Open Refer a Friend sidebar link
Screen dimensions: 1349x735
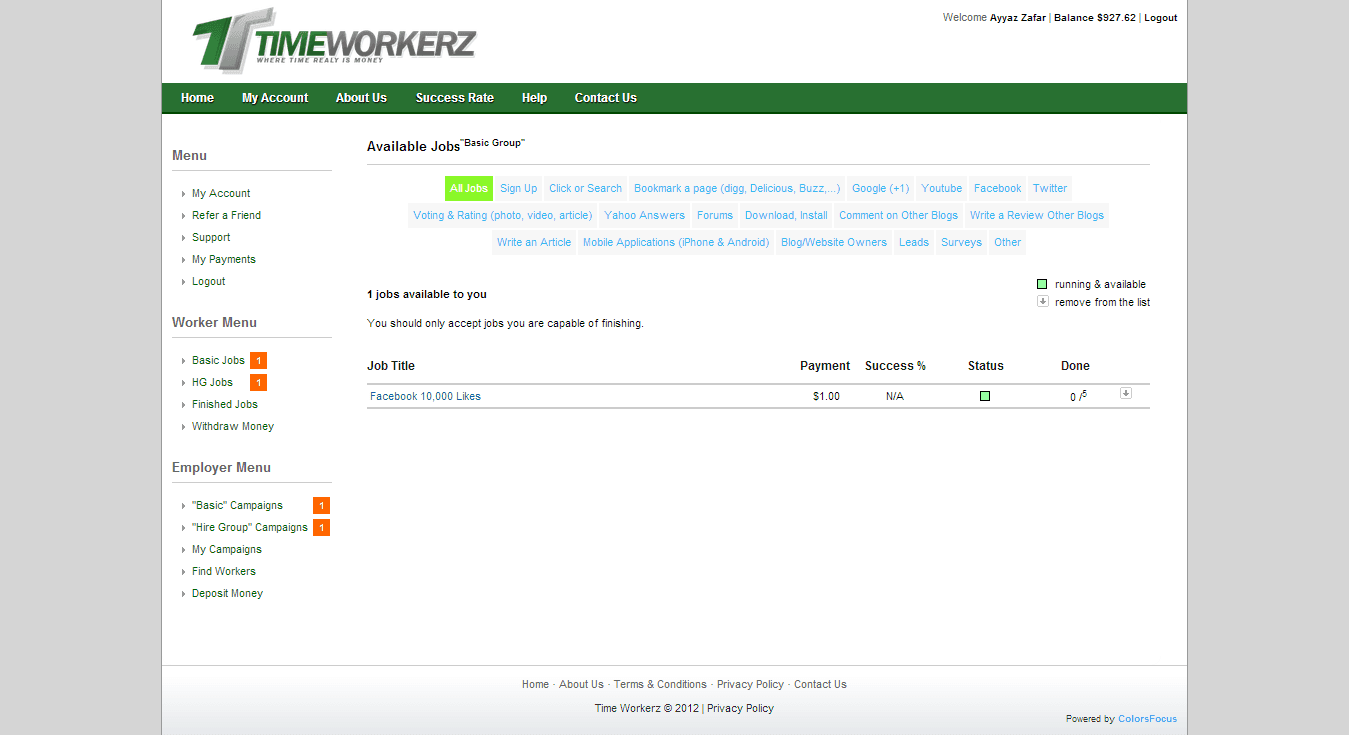(x=226, y=216)
